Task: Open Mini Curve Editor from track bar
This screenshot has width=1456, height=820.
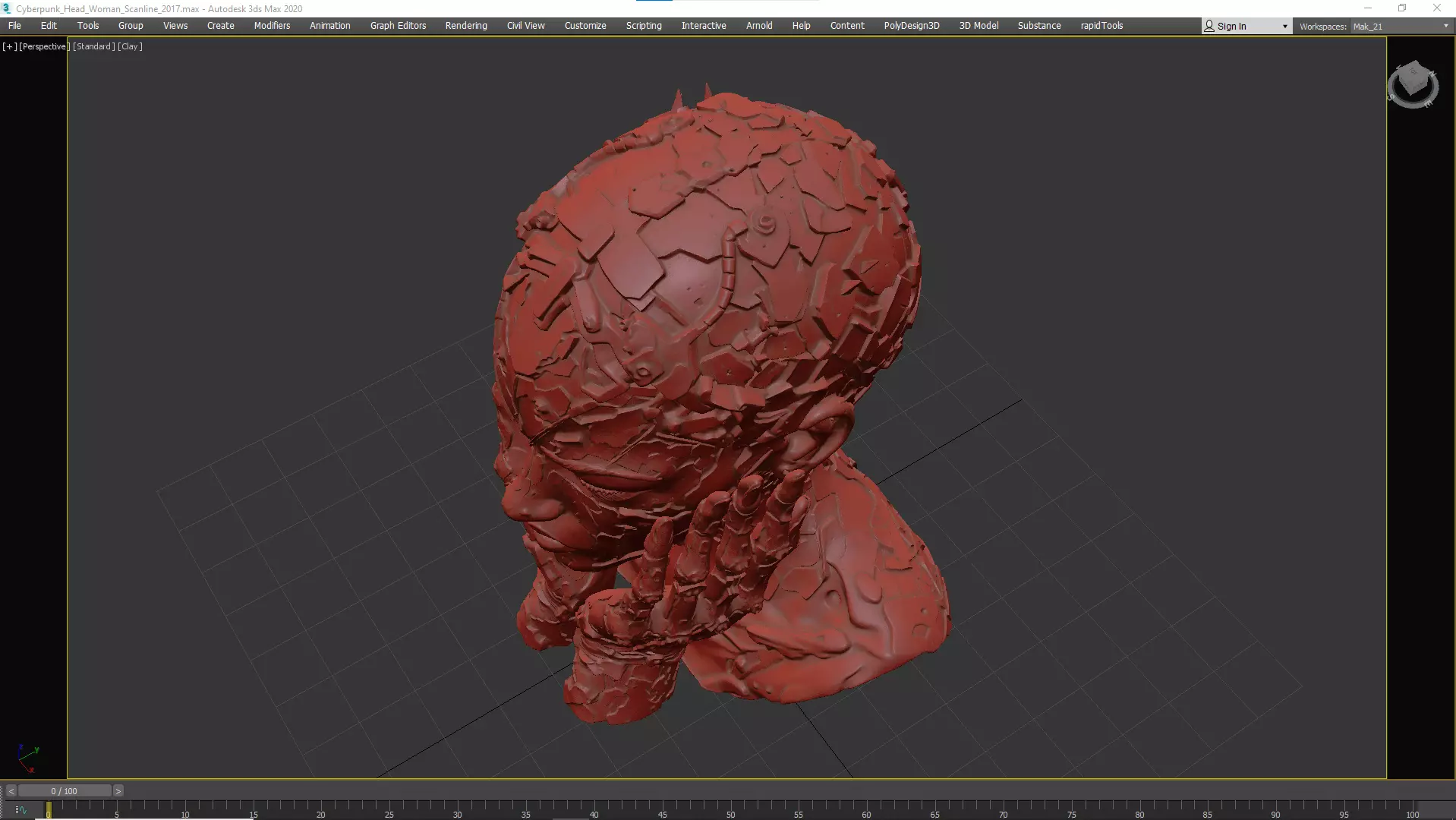Action: point(20,810)
